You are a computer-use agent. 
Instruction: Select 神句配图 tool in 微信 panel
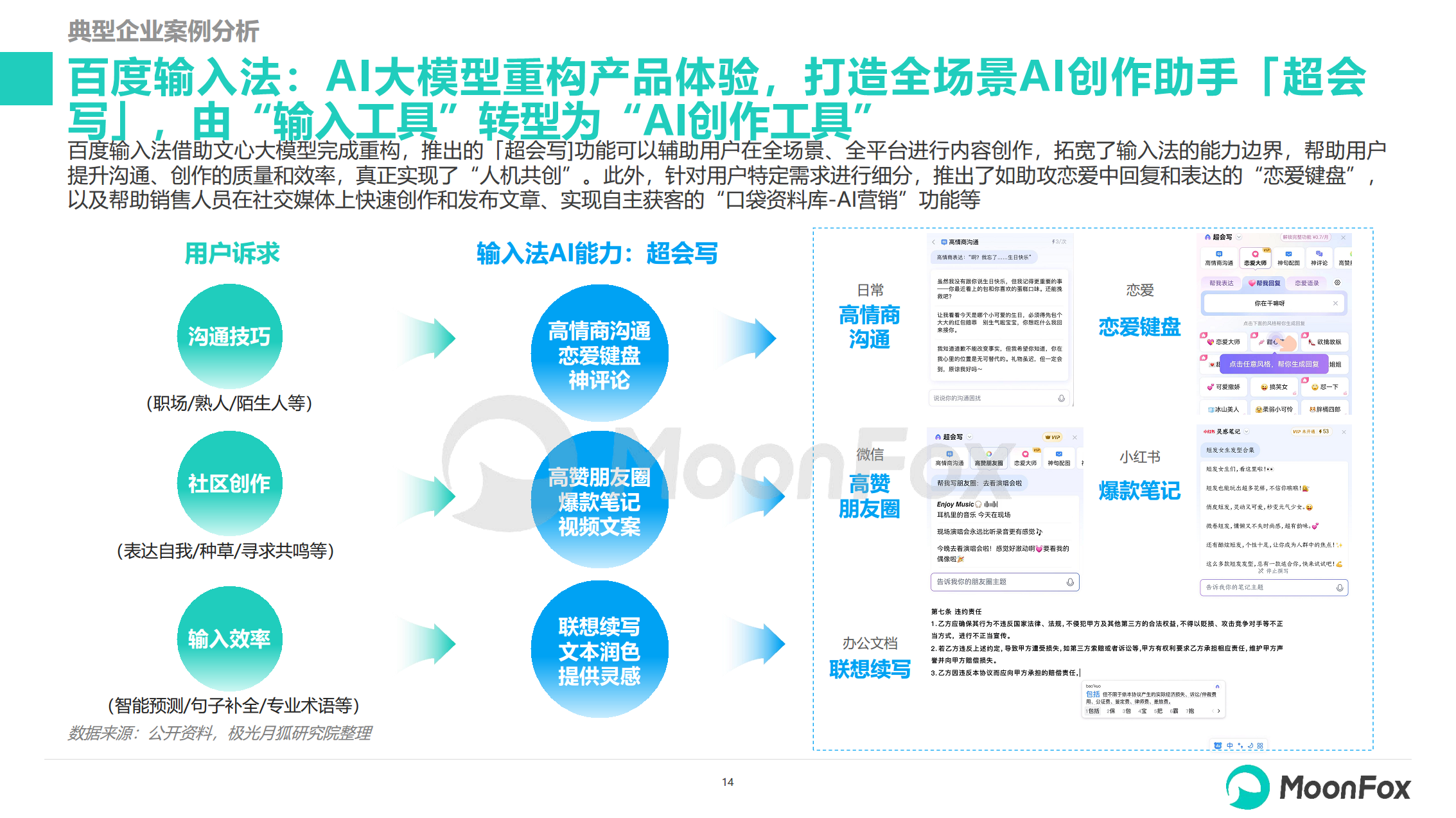click(1058, 458)
